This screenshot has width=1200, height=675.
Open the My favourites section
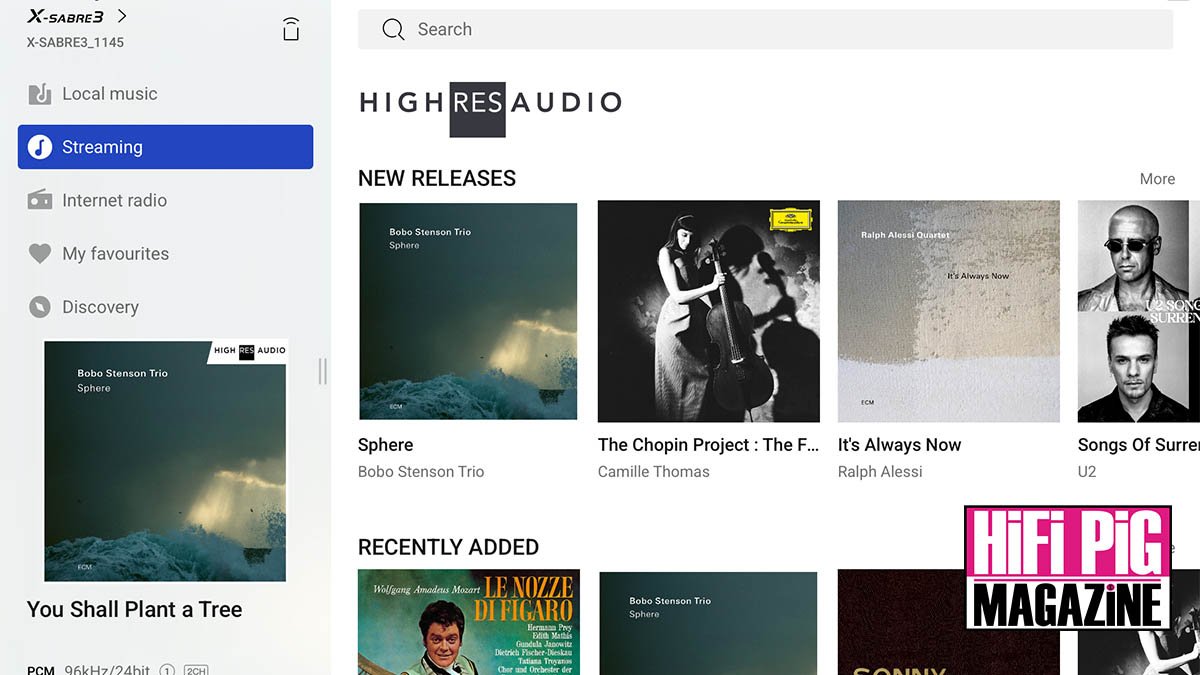(x=115, y=254)
